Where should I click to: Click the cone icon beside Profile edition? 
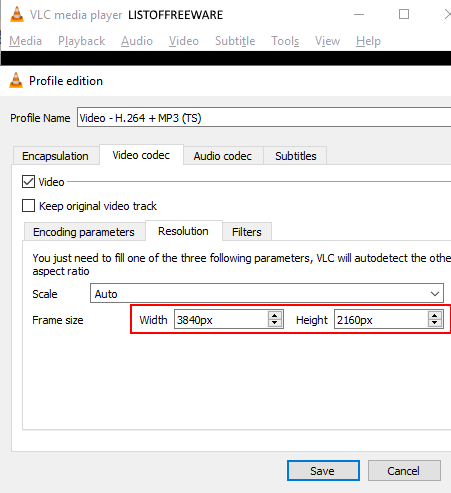(x=16, y=80)
